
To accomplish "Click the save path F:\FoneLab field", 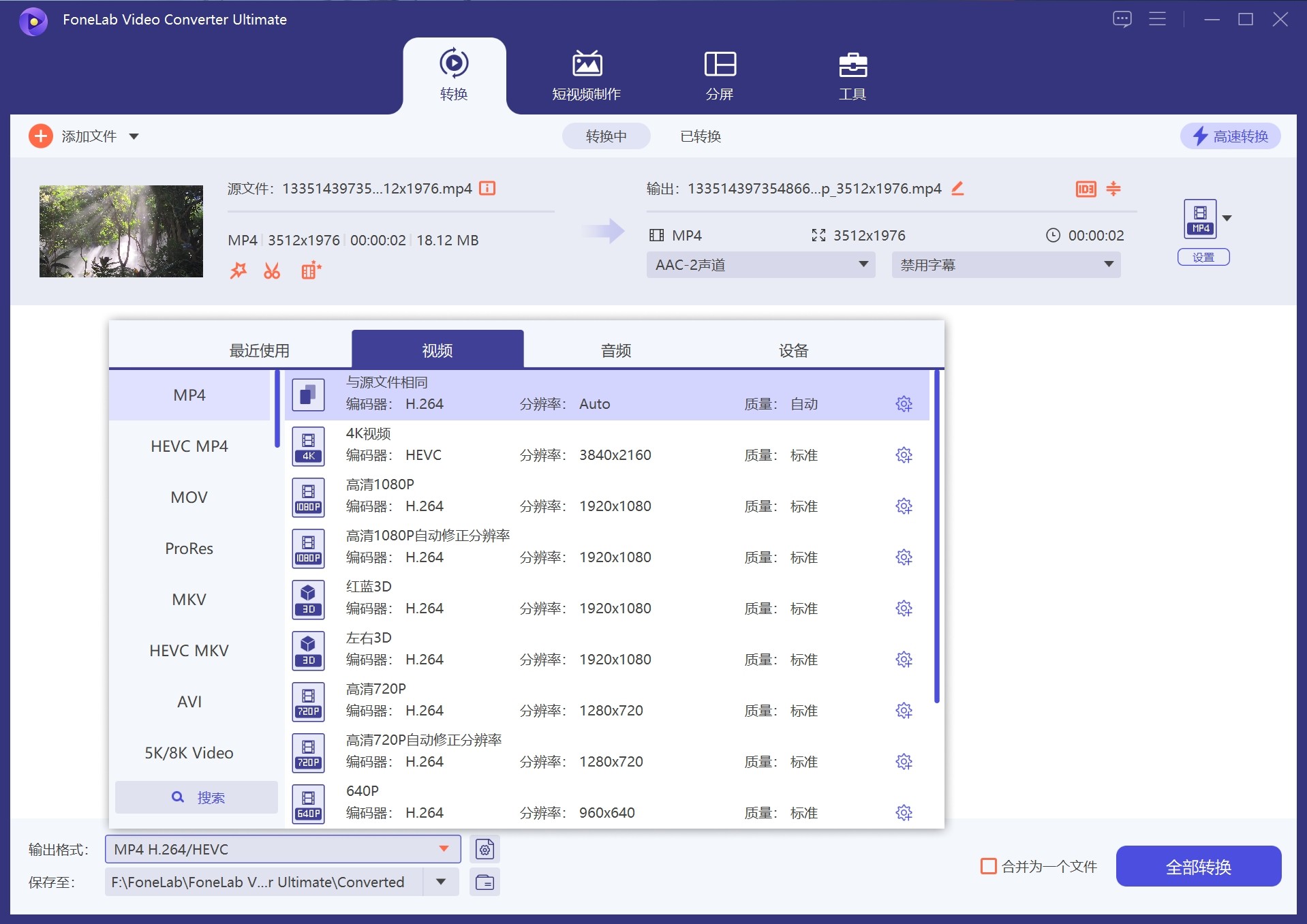I will [264, 882].
